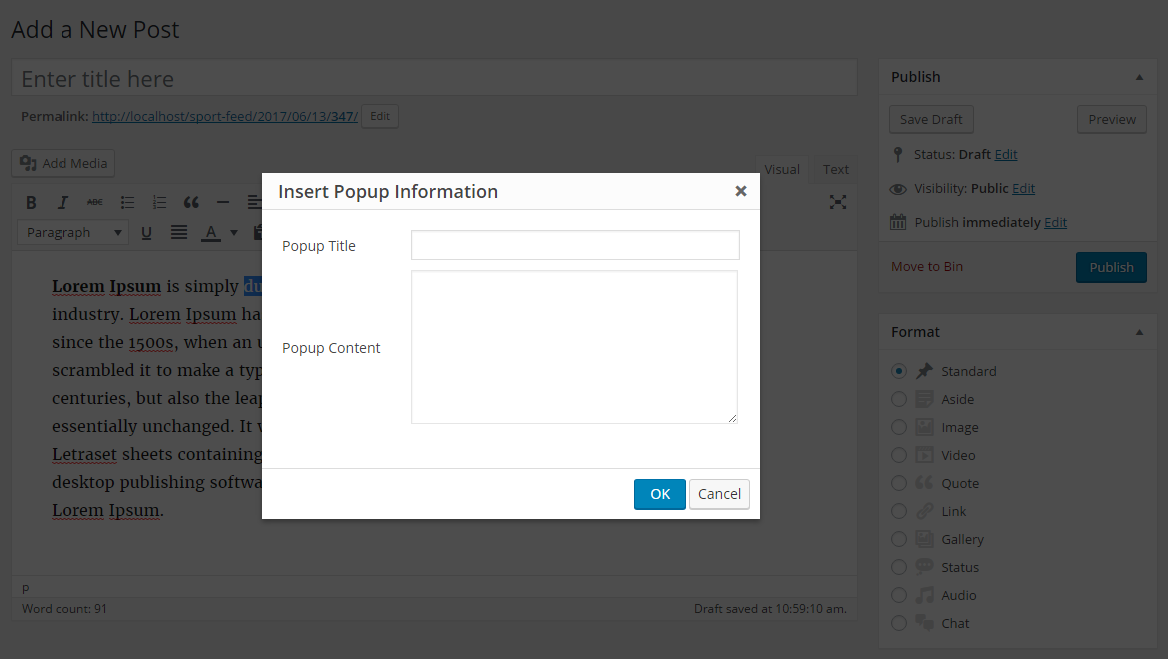
Task: Edit the publish date
Action: [x=1055, y=222]
